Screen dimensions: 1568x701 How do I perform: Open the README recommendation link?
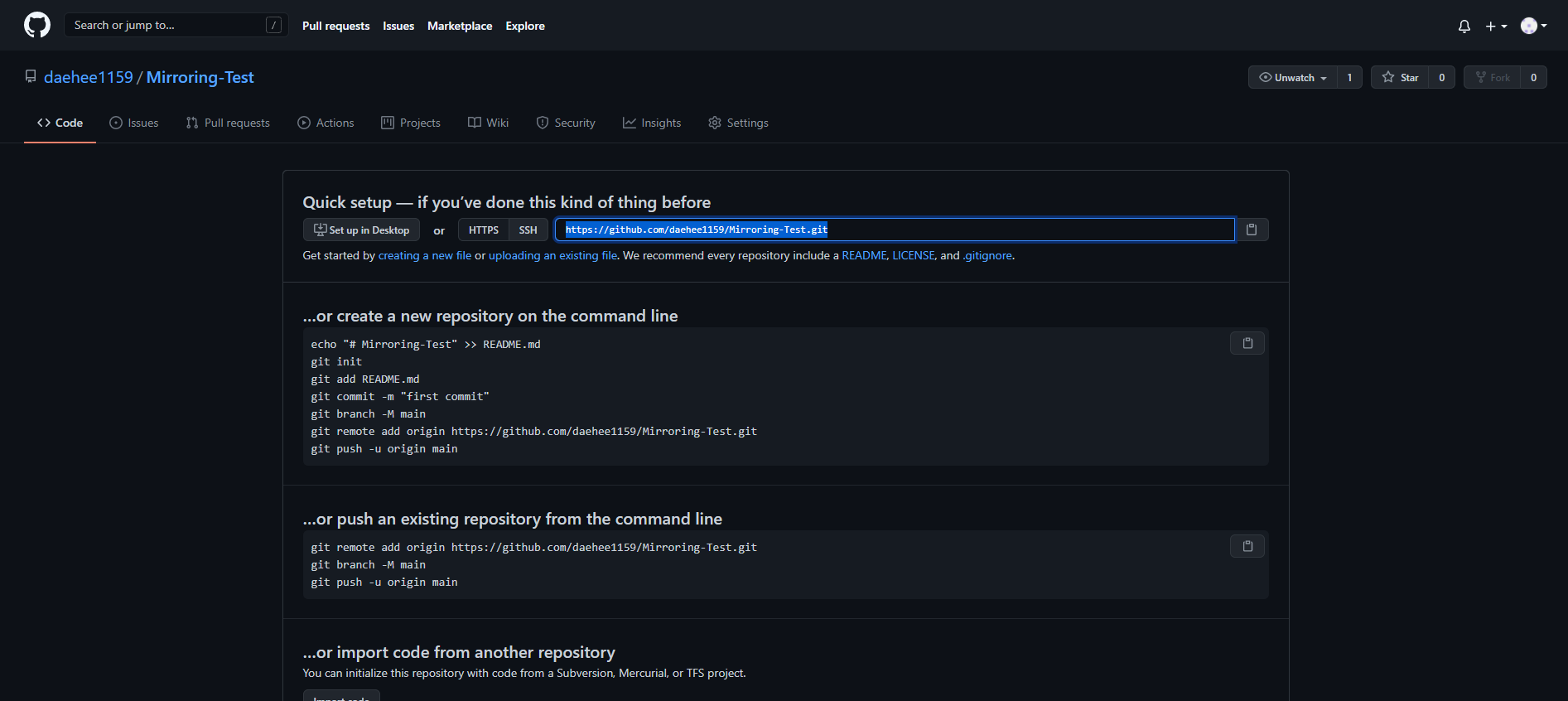click(864, 255)
